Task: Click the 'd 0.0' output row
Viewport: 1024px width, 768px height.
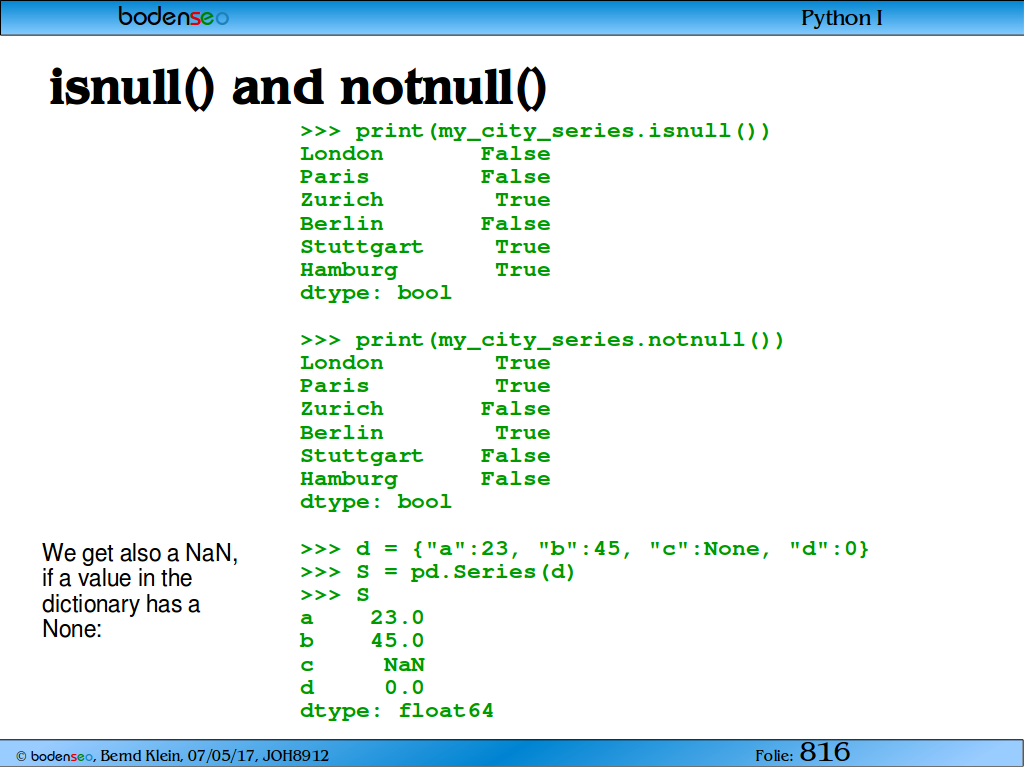Action: pyautogui.click(x=362, y=688)
